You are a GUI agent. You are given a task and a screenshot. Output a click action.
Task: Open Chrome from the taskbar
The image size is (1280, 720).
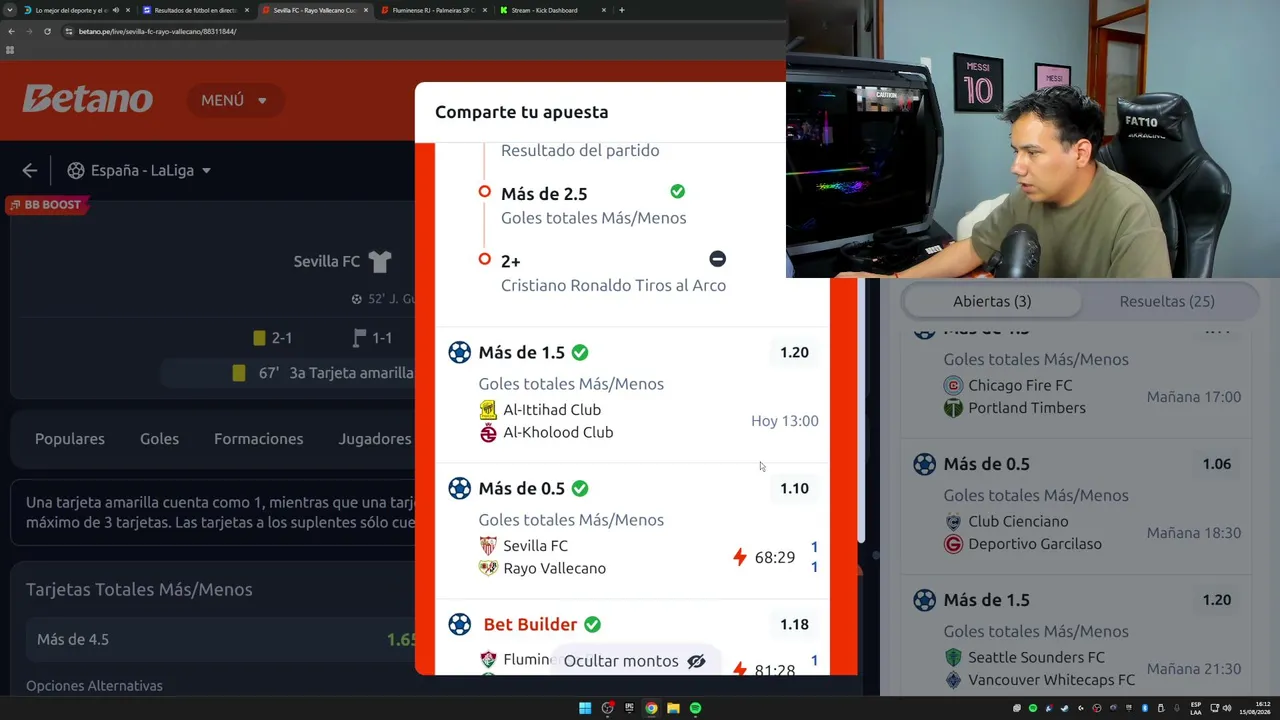click(x=651, y=709)
